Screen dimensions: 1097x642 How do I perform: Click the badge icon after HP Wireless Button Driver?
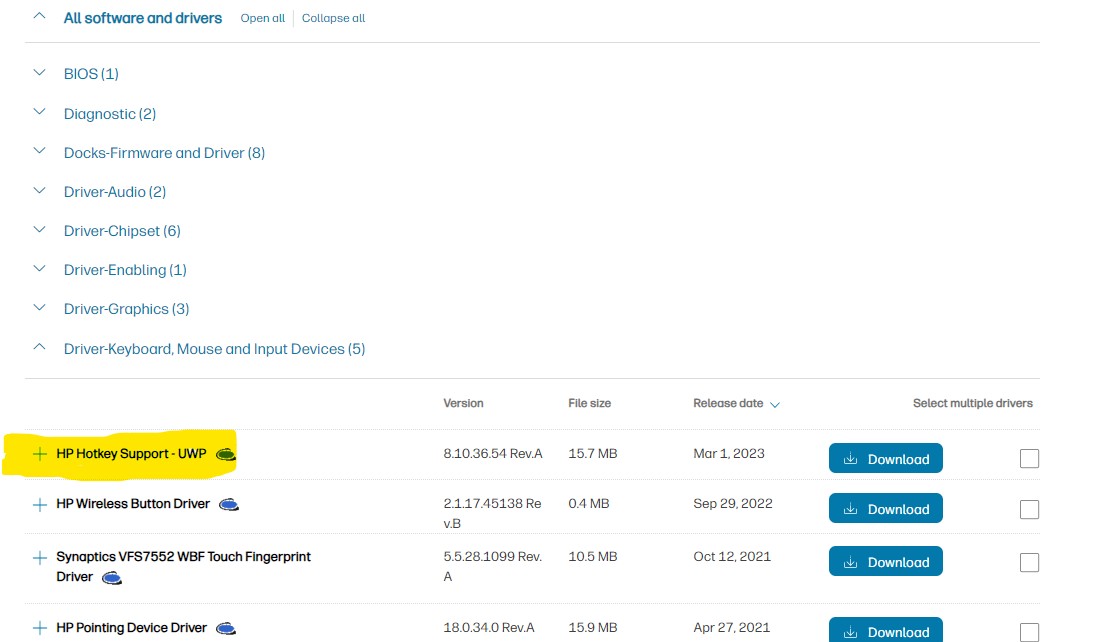click(229, 505)
